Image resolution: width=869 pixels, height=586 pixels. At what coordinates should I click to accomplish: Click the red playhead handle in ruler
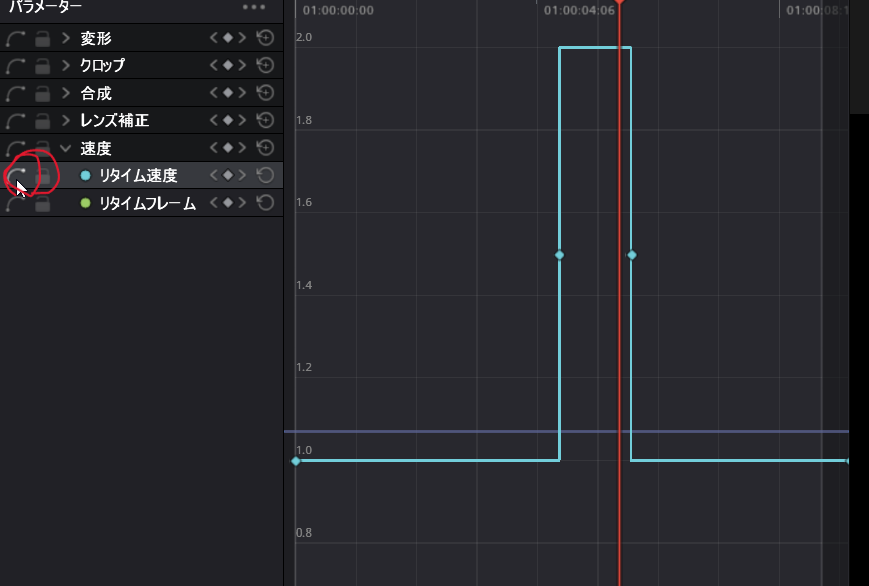click(x=619, y=3)
